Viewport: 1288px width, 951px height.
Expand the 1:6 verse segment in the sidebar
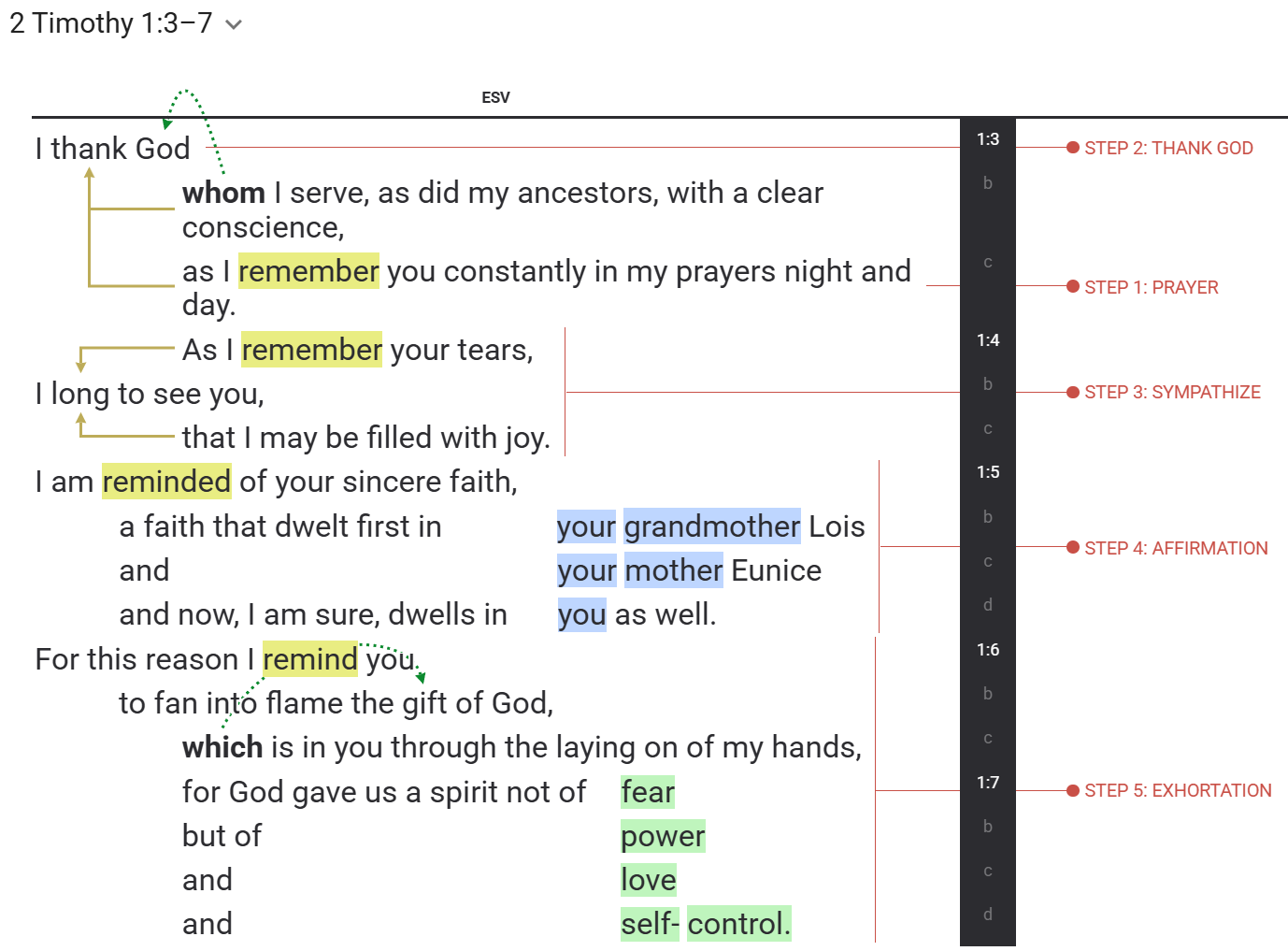(x=988, y=649)
